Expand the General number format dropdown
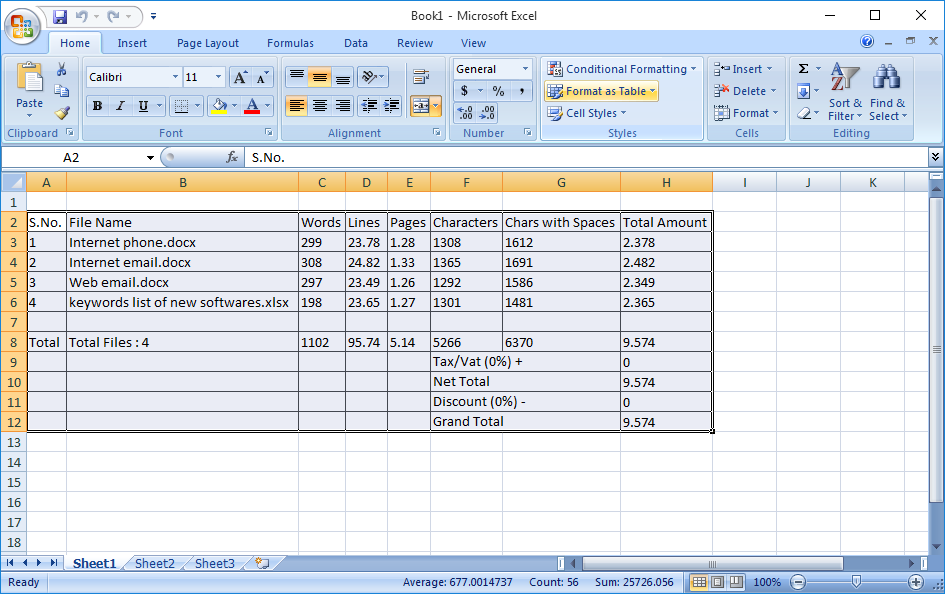This screenshot has width=945, height=594. pos(525,69)
